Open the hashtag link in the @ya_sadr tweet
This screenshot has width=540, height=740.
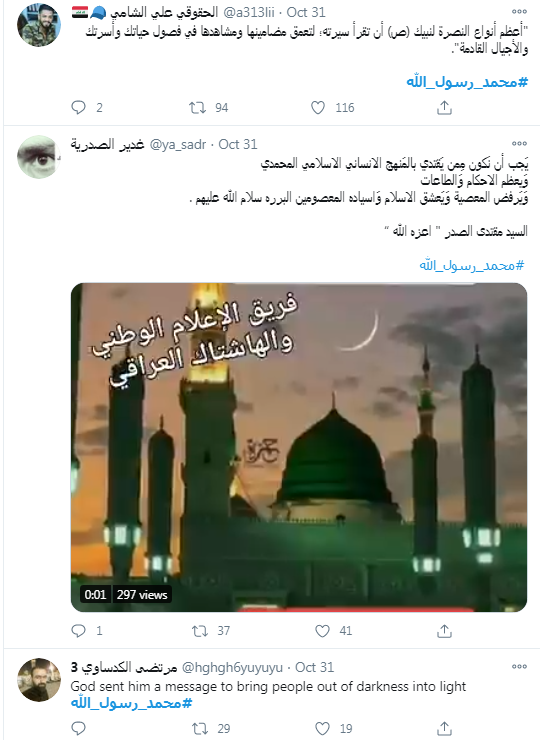[472, 265]
